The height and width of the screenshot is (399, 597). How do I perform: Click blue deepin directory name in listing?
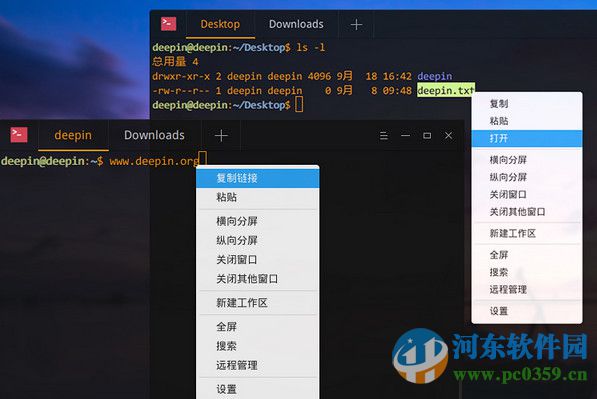click(434, 76)
